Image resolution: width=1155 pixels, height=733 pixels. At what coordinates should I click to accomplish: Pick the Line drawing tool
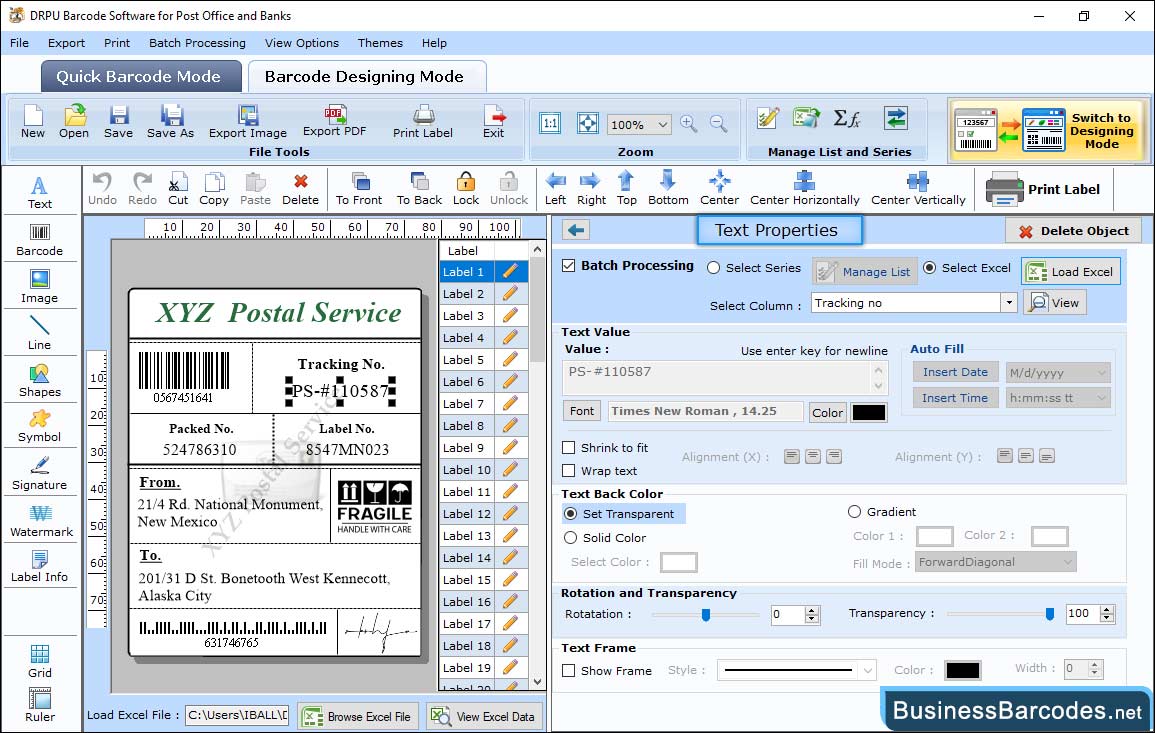39,333
